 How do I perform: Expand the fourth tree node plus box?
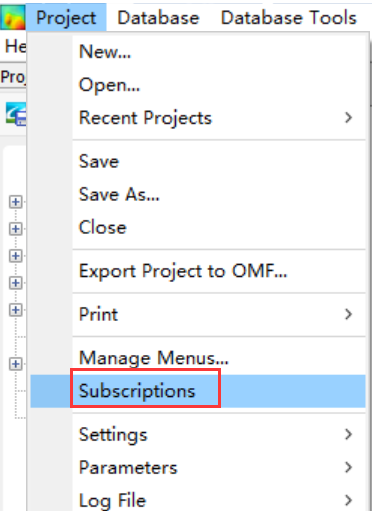[x=15, y=283]
